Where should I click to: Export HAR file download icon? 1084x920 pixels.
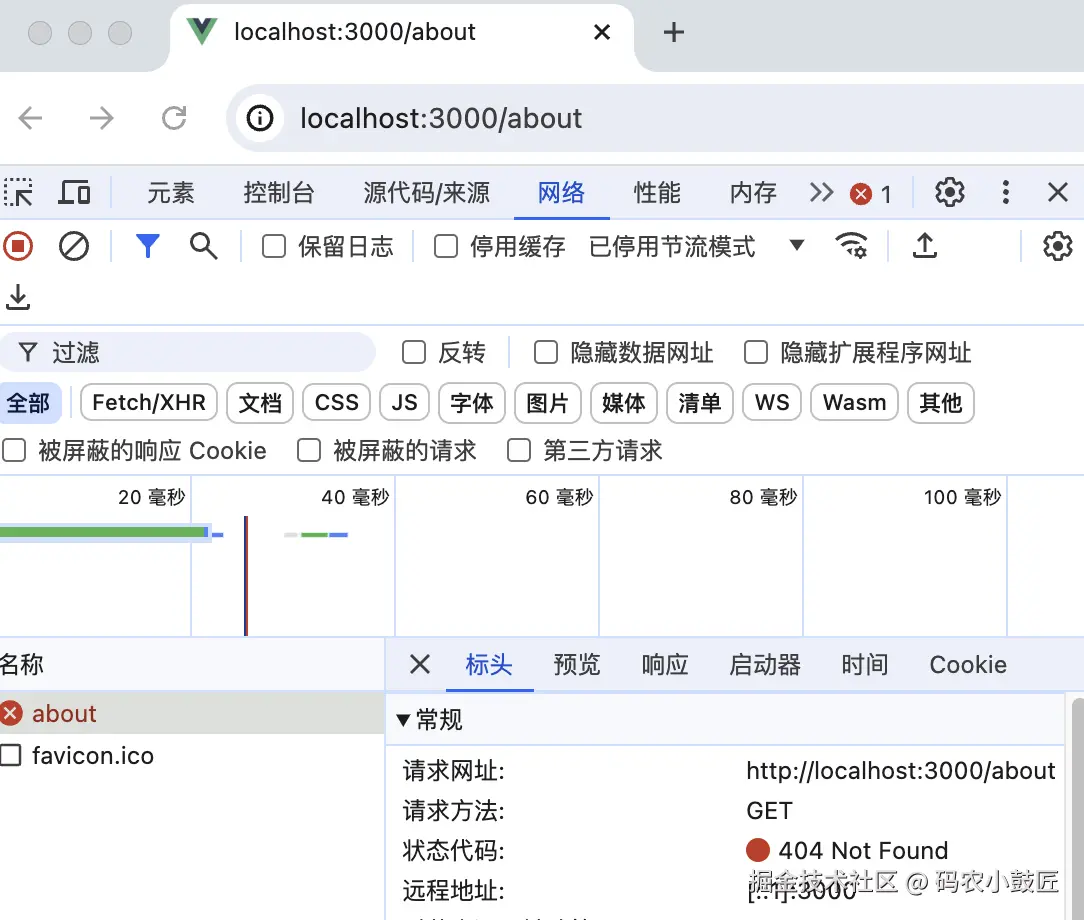(x=18, y=297)
